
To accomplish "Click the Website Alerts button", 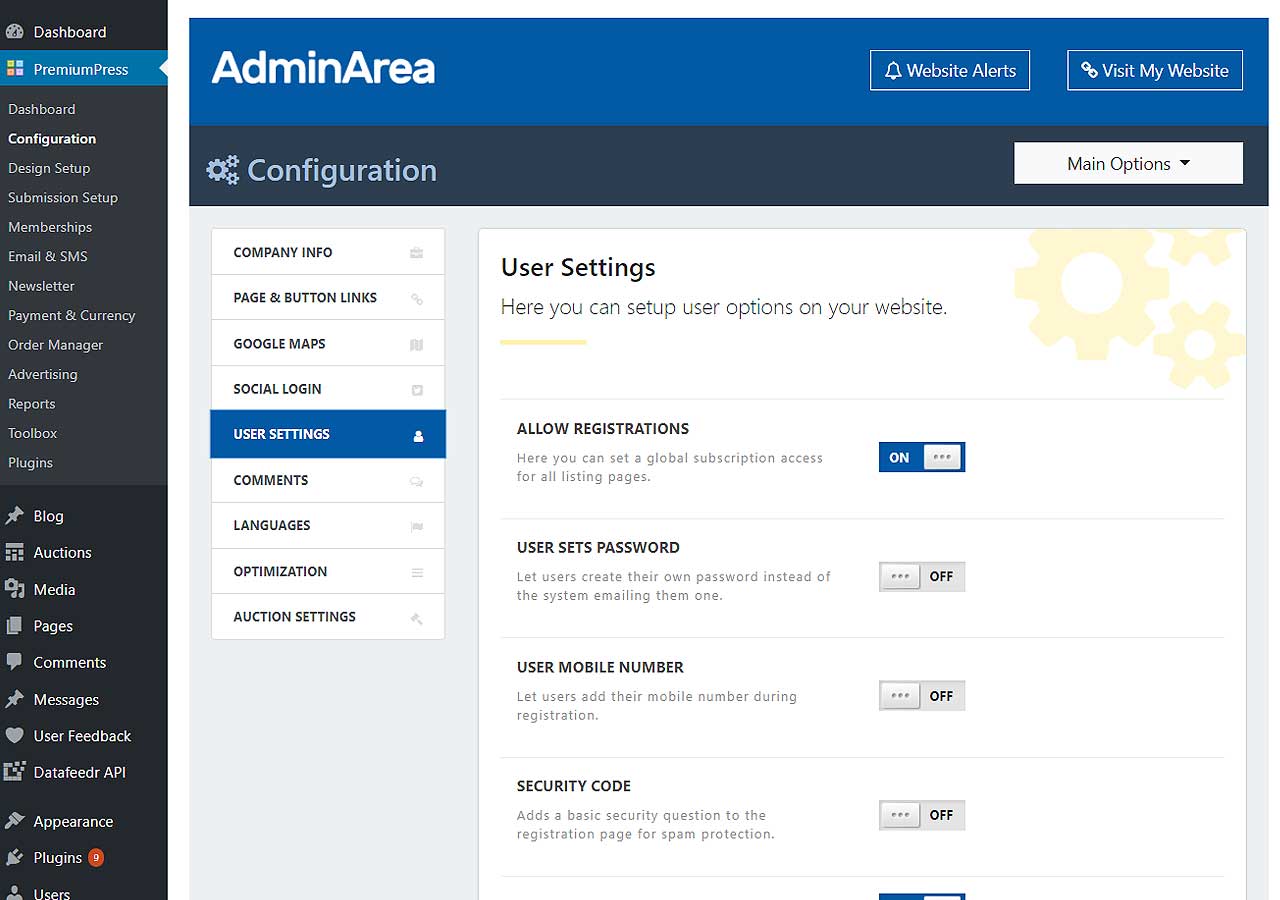I will coord(949,71).
